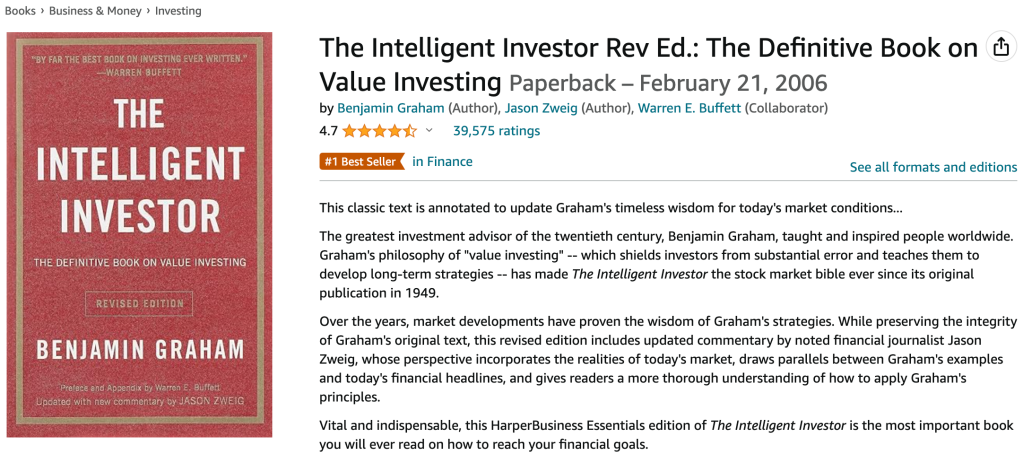
Task: Open The Intelligent Investor cover image
Action: click(x=139, y=235)
